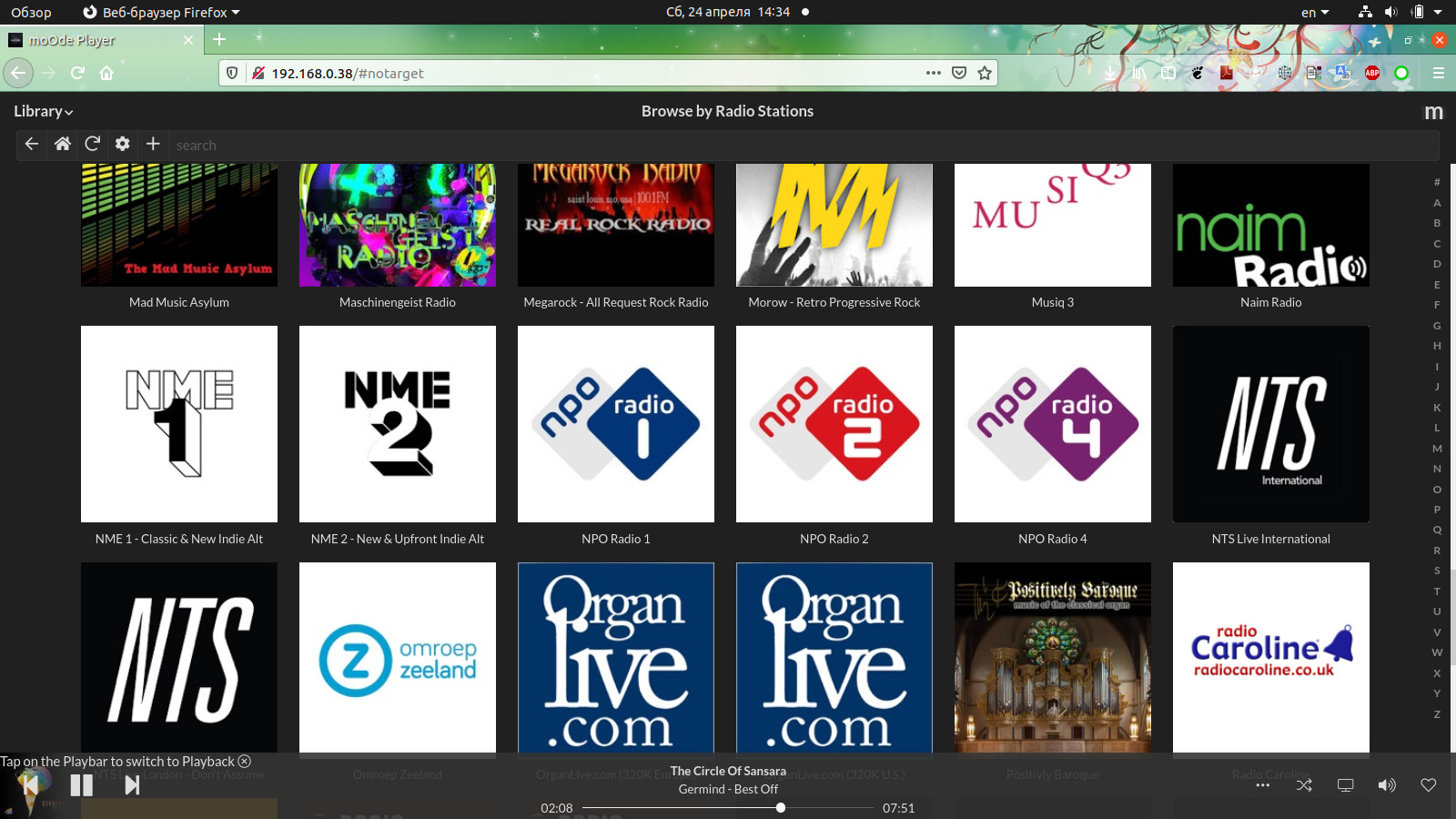Screen dimensions: 1456x819
Task: Click the GNOME Shell integration extension icon
Action: click(1198, 73)
